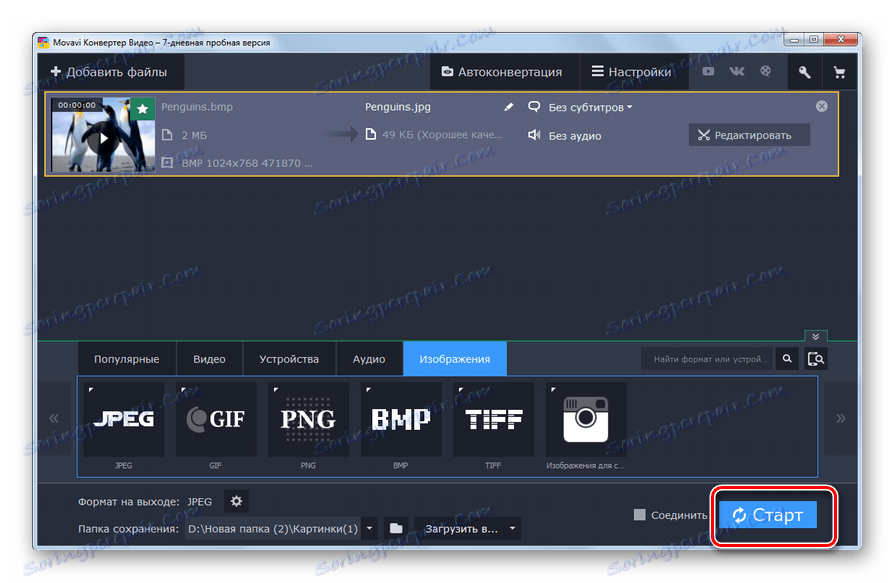Click the green star badge on thumbnail

[143, 109]
